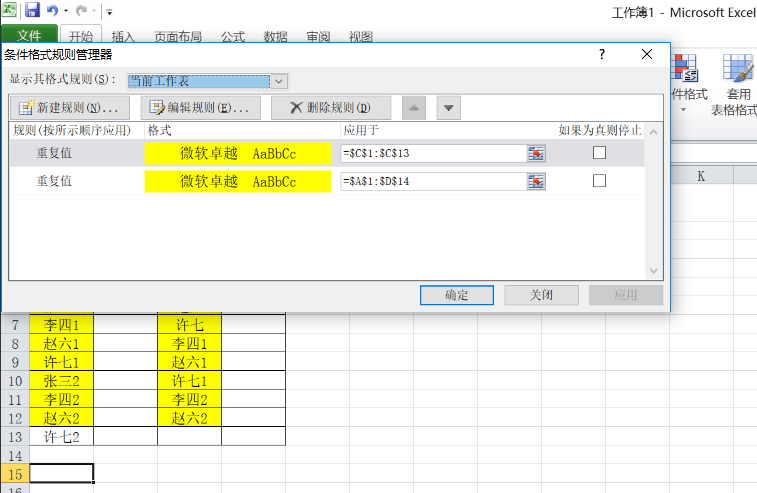Select row 13 header
This screenshot has width=757, height=493.
pyautogui.click(x=15, y=437)
